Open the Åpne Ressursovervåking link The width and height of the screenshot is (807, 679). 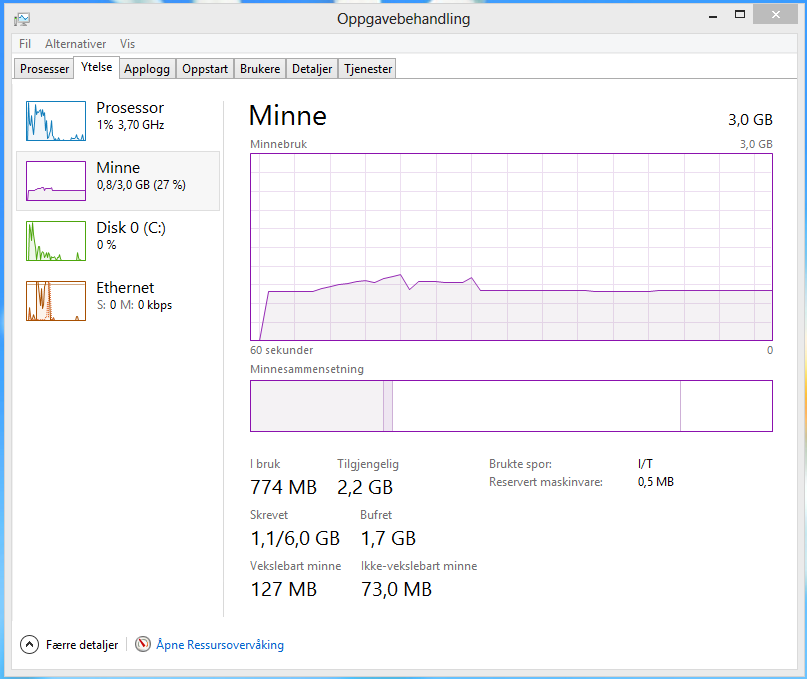(x=220, y=645)
